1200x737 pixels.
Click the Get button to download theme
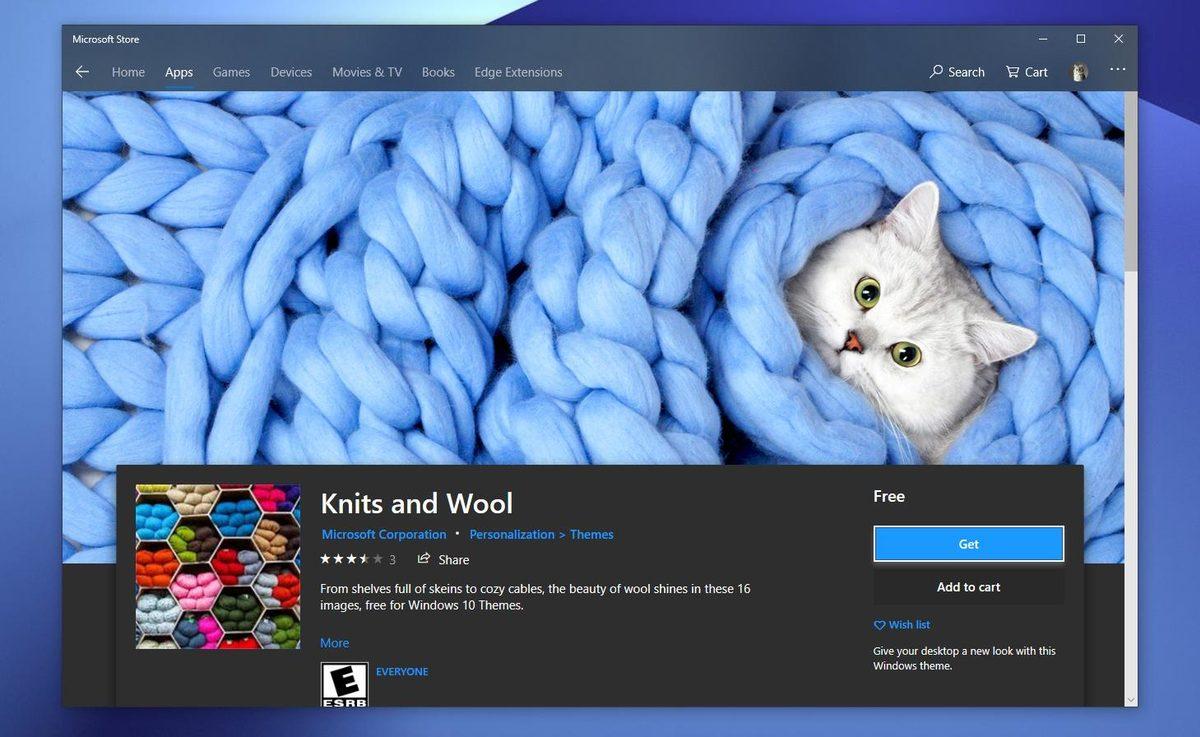click(x=968, y=544)
